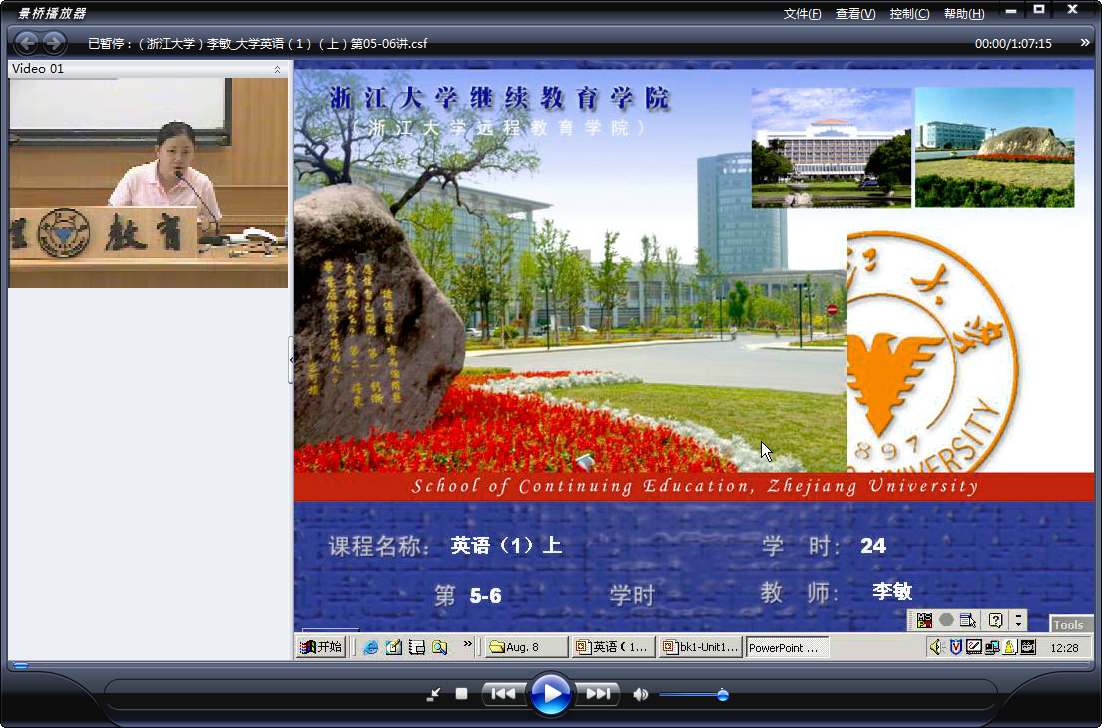The height and width of the screenshot is (728, 1102).
Task: Open the 控制(C) menu
Action: (x=909, y=14)
